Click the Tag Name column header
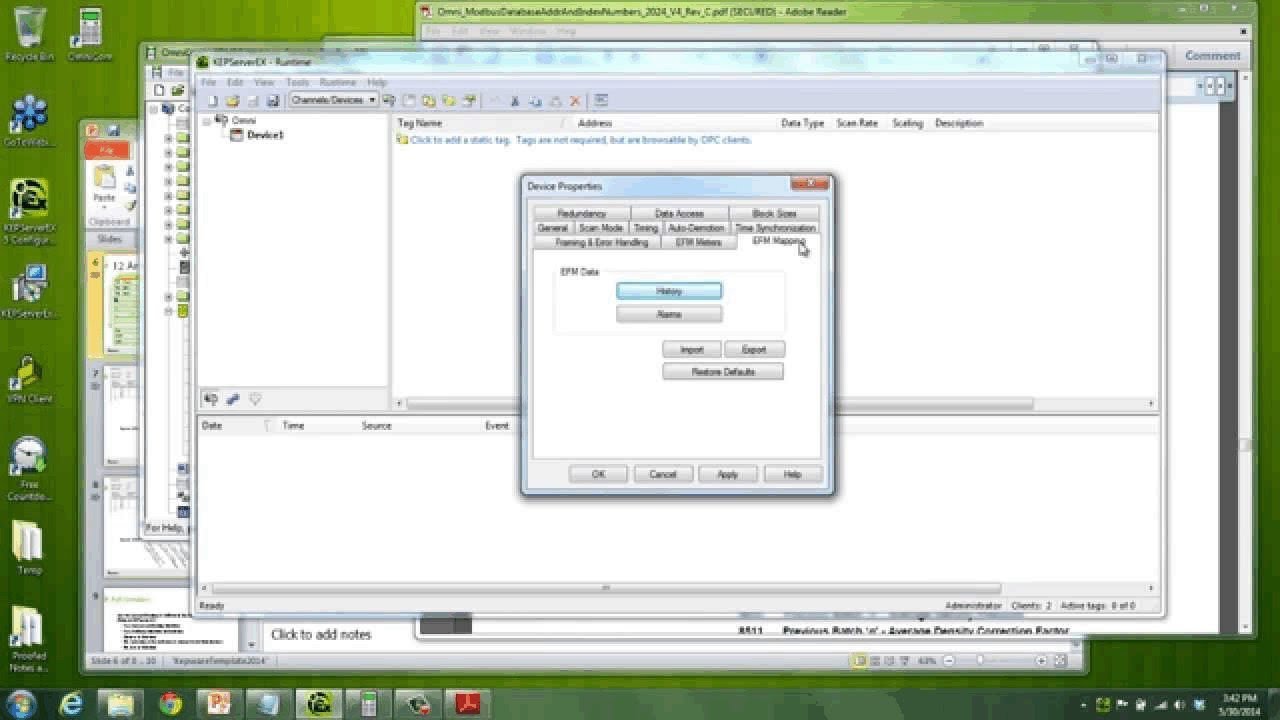Viewport: 1280px width, 720px height. [420, 123]
